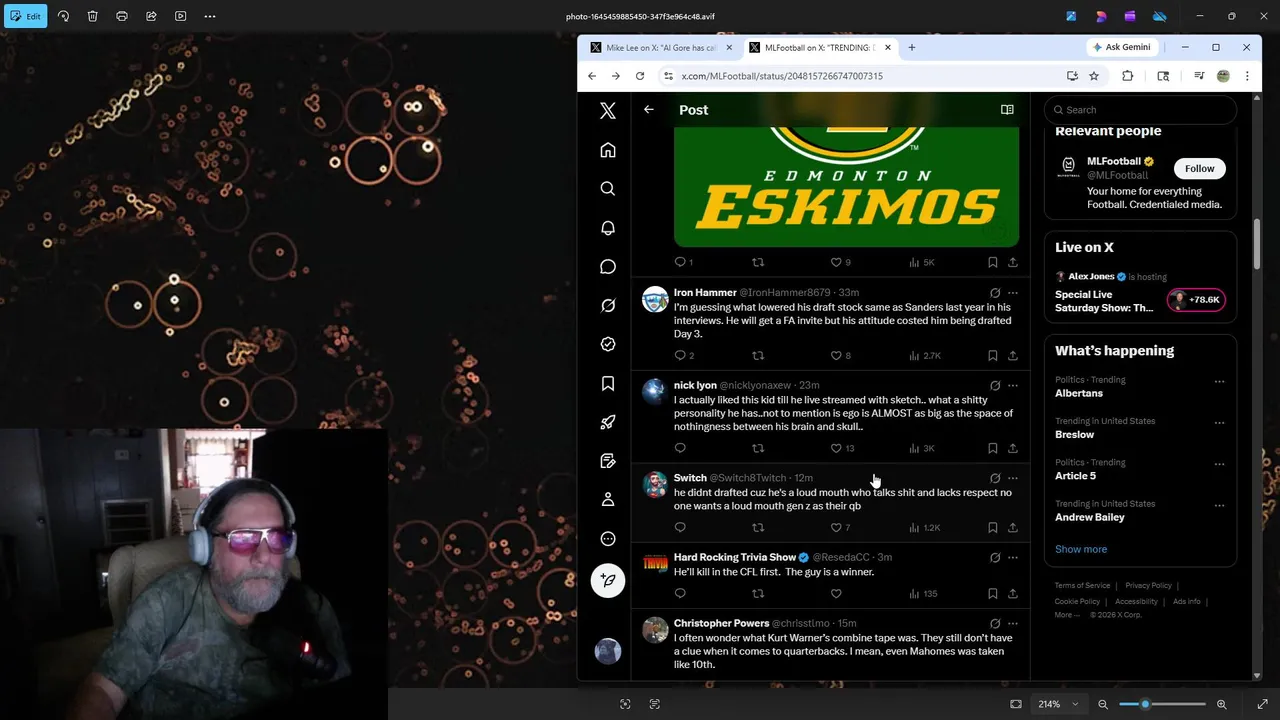Like Hard Rocking Trivia Show's reply
The height and width of the screenshot is (720, 1280).
tap(836, 593)
